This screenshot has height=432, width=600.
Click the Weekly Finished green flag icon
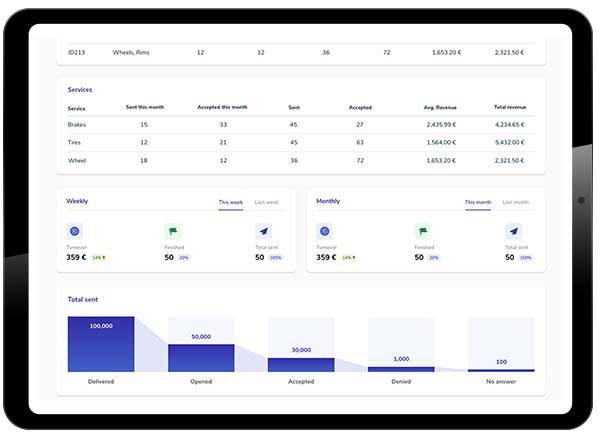(173, 231)
